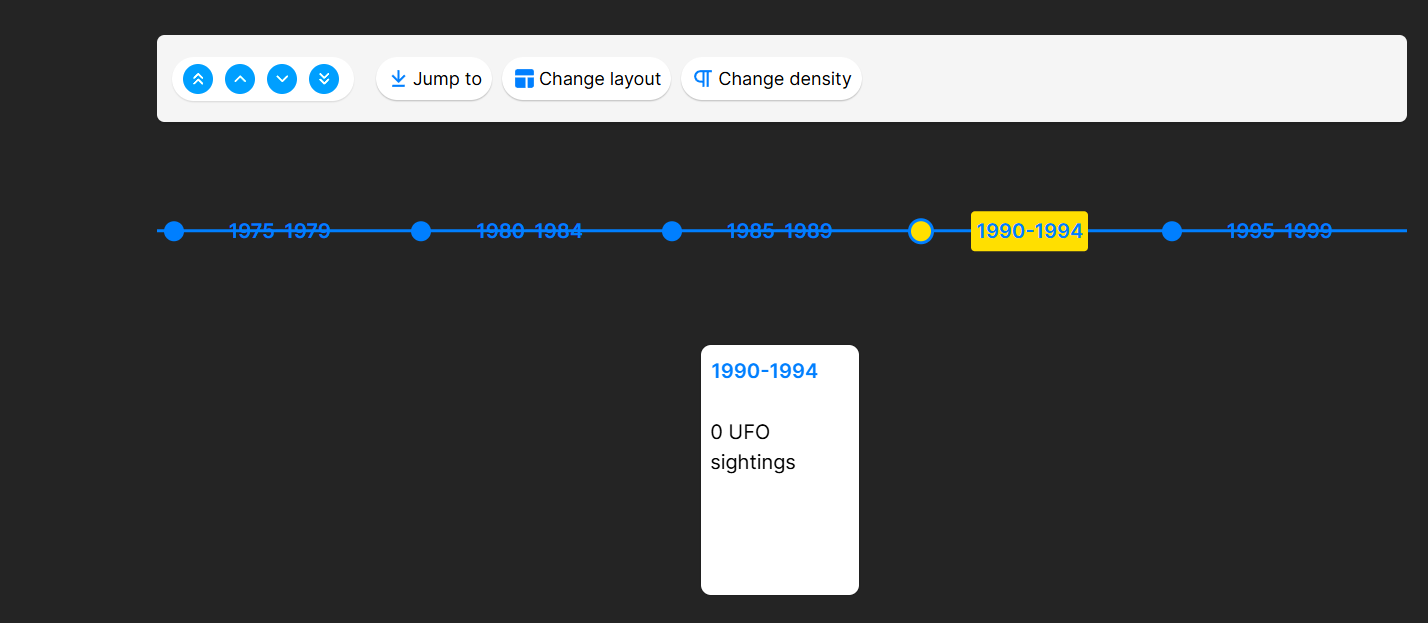This screenshot has width=1428, height=623.
Task: Click the download-arrow icon inside Jump to
Action: [x=398, y=78]
